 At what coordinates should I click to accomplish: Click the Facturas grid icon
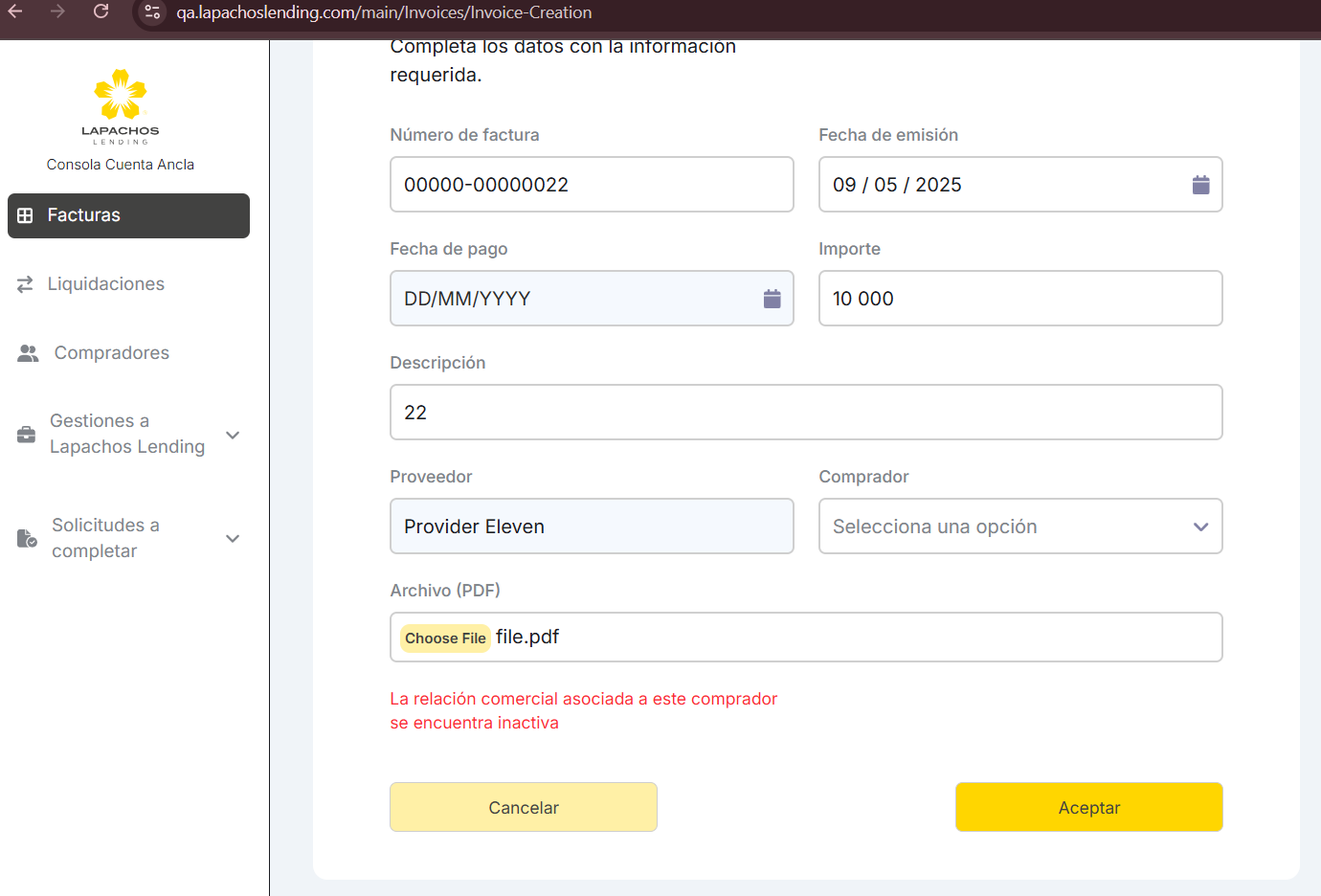pyautogui.click(x=26, y=215)
